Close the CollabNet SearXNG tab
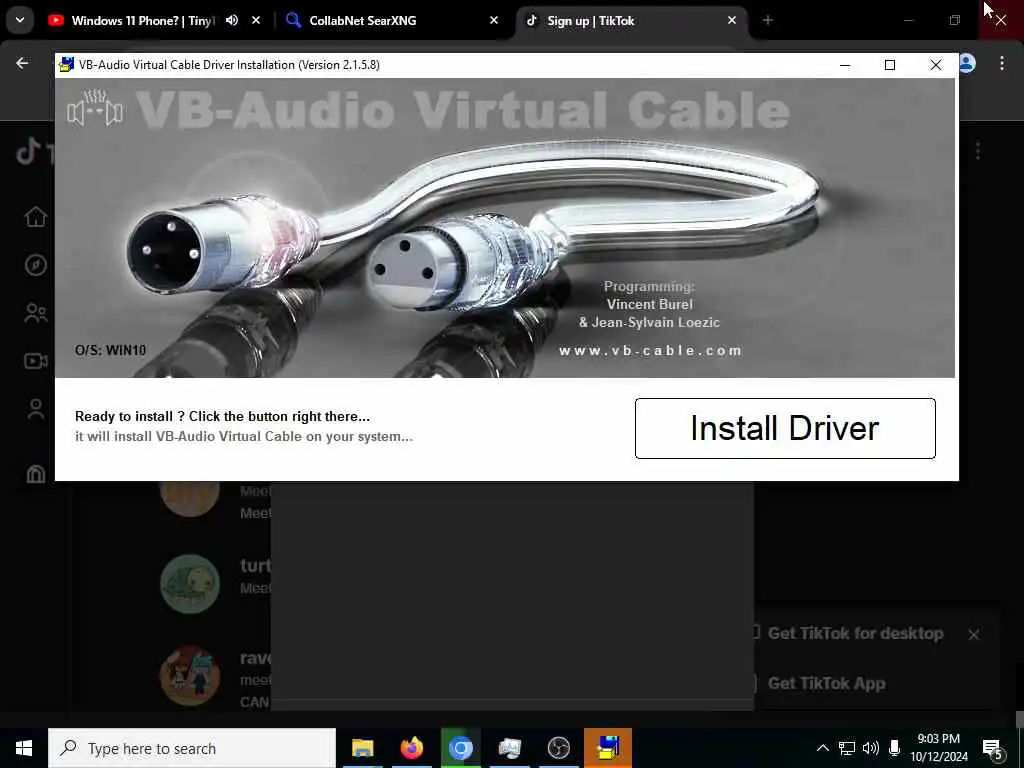The width and height of the screenshot is (1024, 768). coord(494,20)
